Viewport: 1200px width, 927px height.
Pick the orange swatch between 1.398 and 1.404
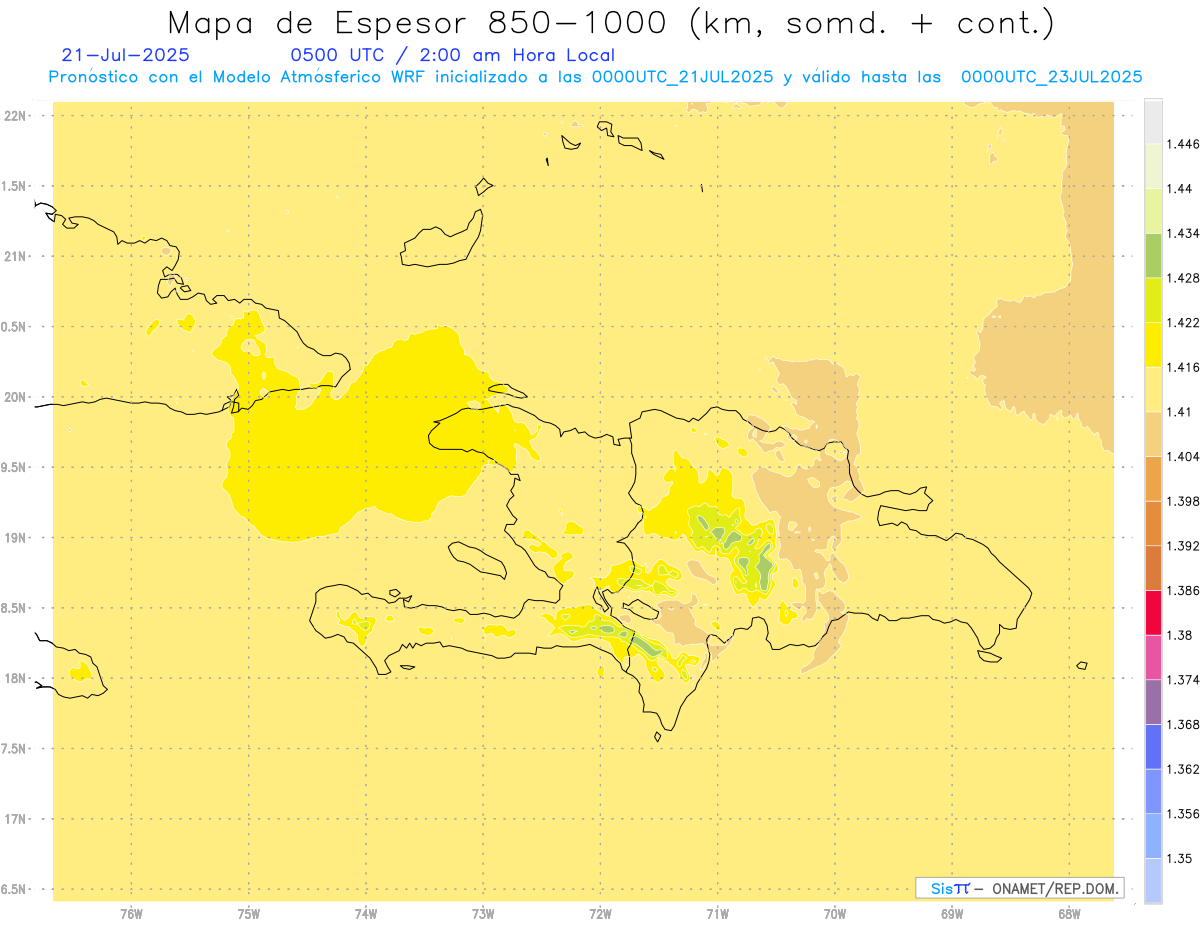[x=1153, y=478]
